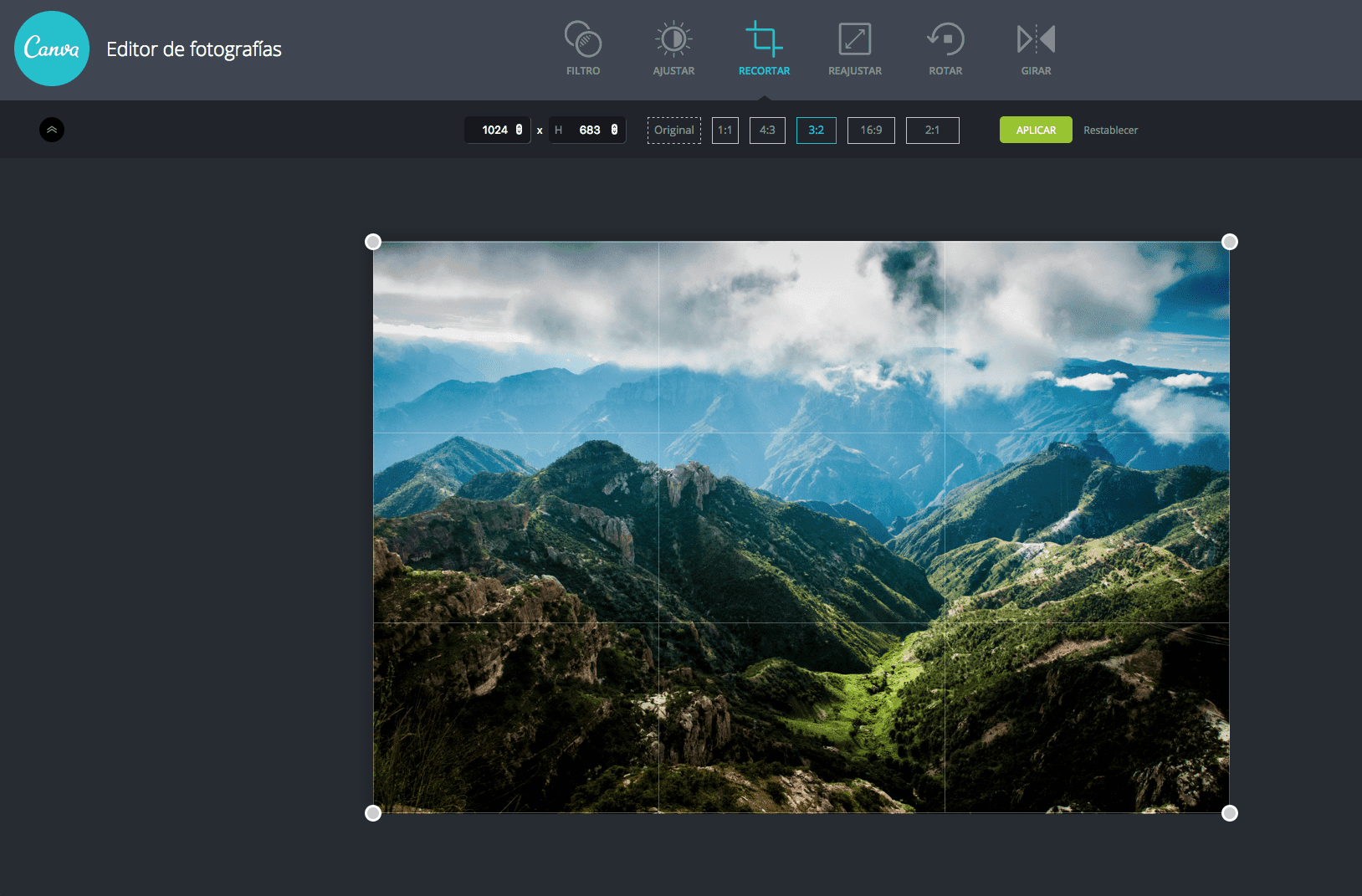This screenshot has height=896, width=1362.
Task: Select the Reajustar resize tool
Action: coord(854,46)
